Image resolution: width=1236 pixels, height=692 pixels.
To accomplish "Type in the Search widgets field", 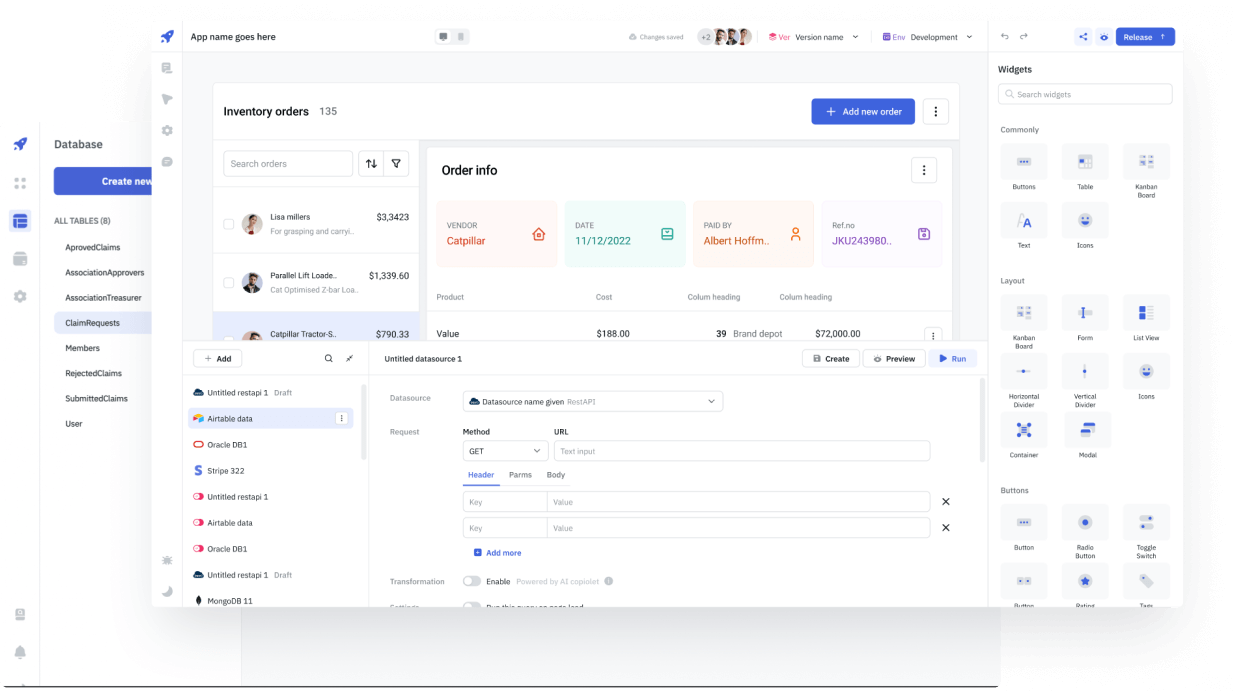I will (1084, 93).
